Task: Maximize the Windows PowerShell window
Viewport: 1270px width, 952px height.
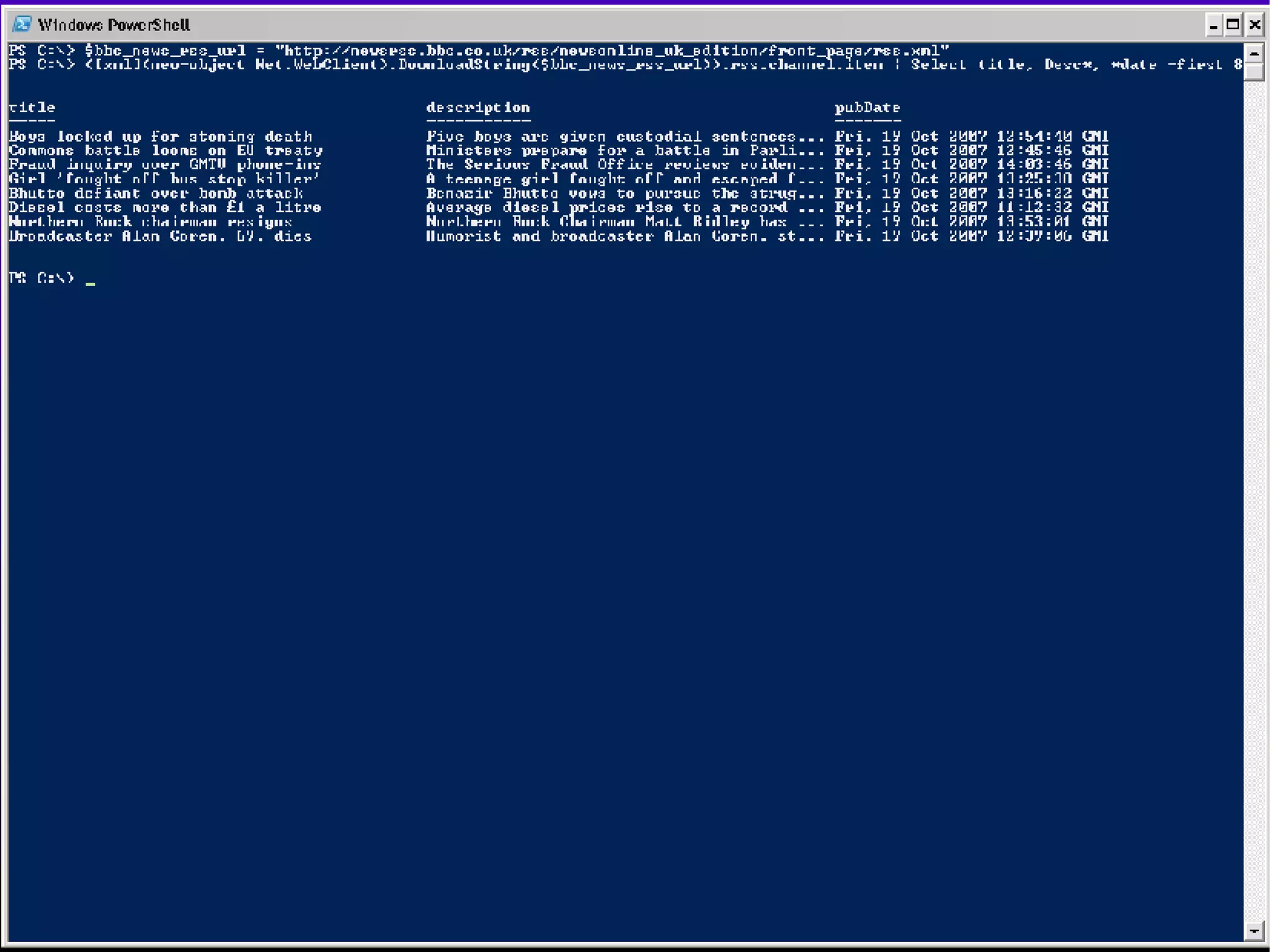Action: pos(1233,25)
